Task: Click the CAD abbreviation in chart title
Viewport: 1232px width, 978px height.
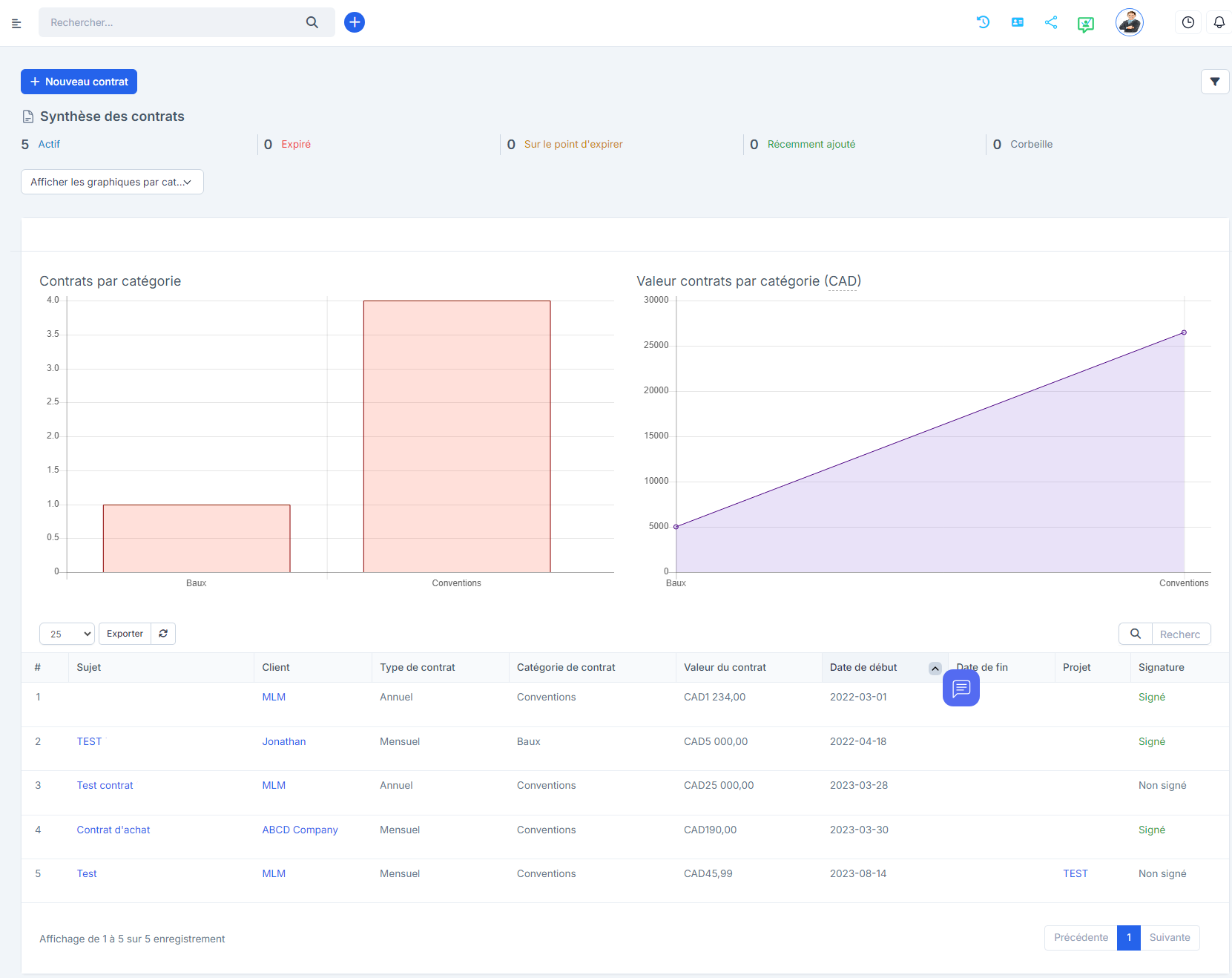Action: (843, 281)
